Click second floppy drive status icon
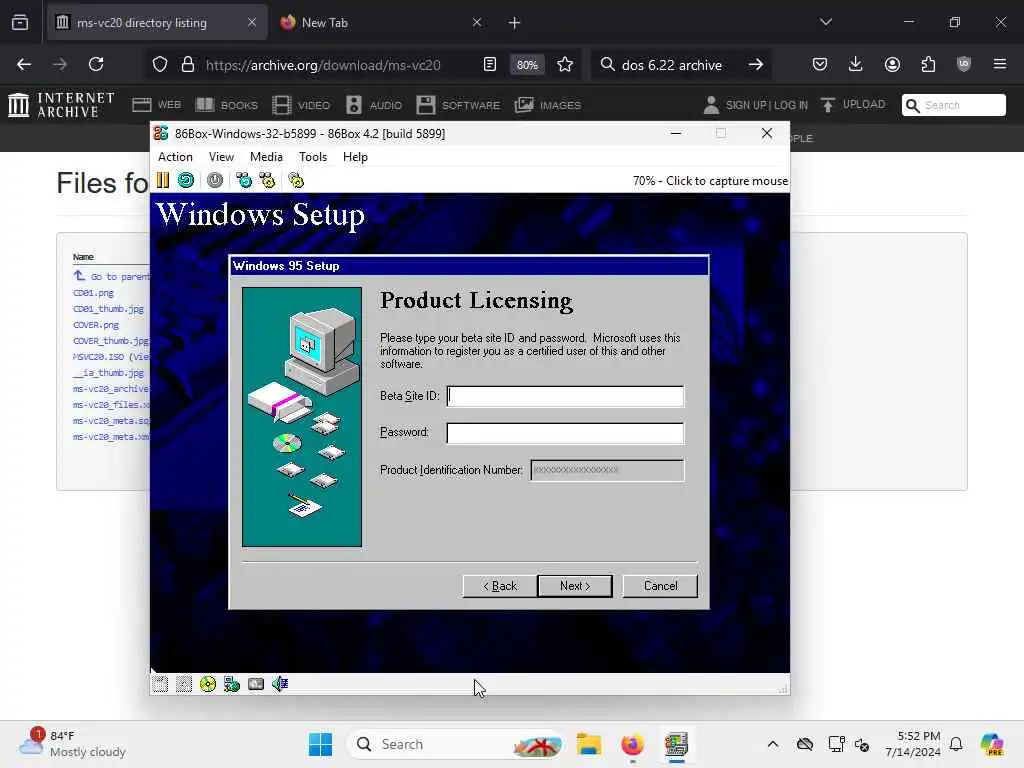The height and width of the screenshot is (768, 1024). (184, 684)
